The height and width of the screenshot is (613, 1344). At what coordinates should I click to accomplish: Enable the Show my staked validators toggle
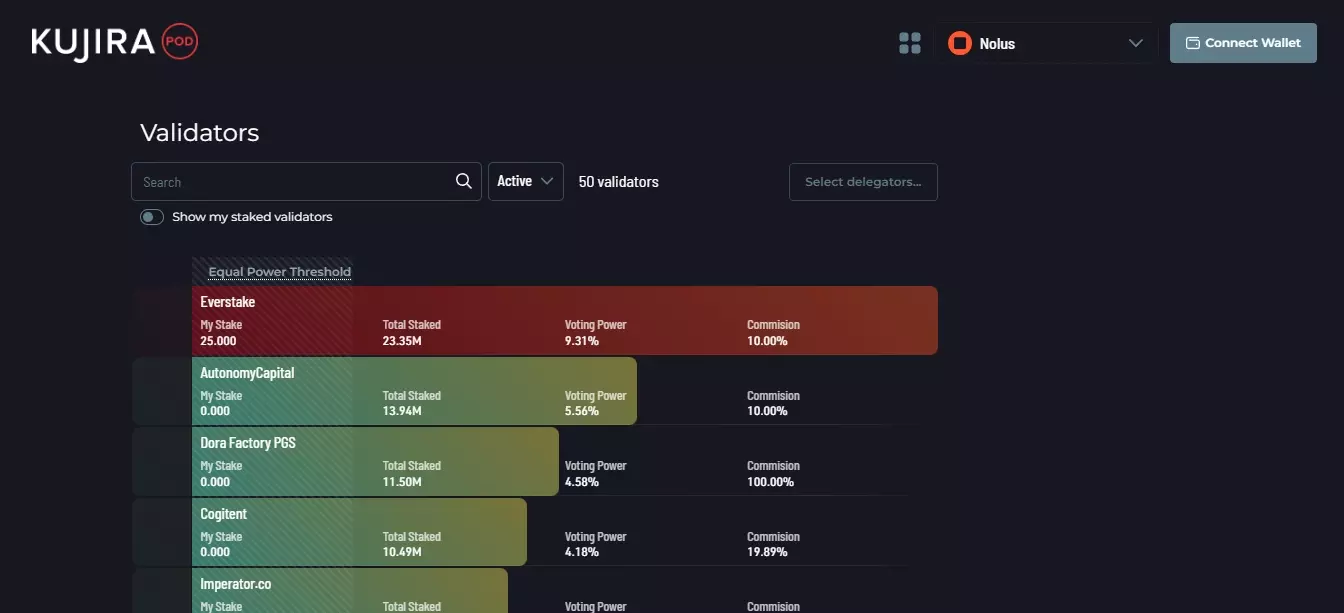point(151,216)
